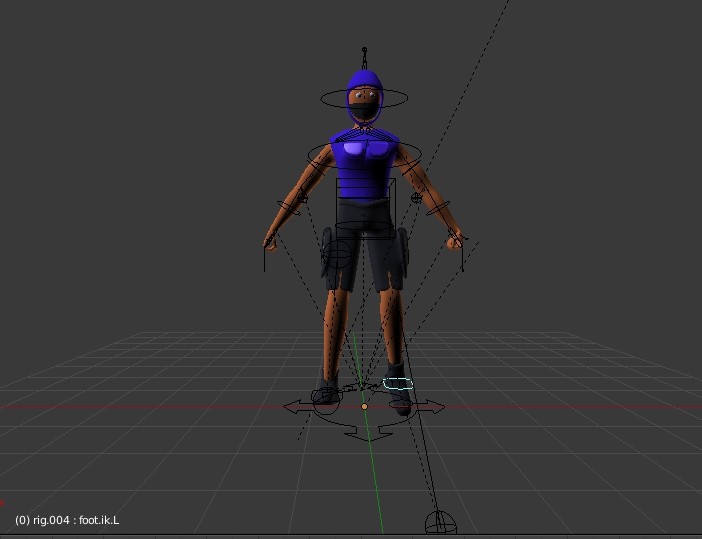Screen dimensions: 702x539
Task: Click the rig.004 : foot.ik.L status text
Action: coord(67,520)
